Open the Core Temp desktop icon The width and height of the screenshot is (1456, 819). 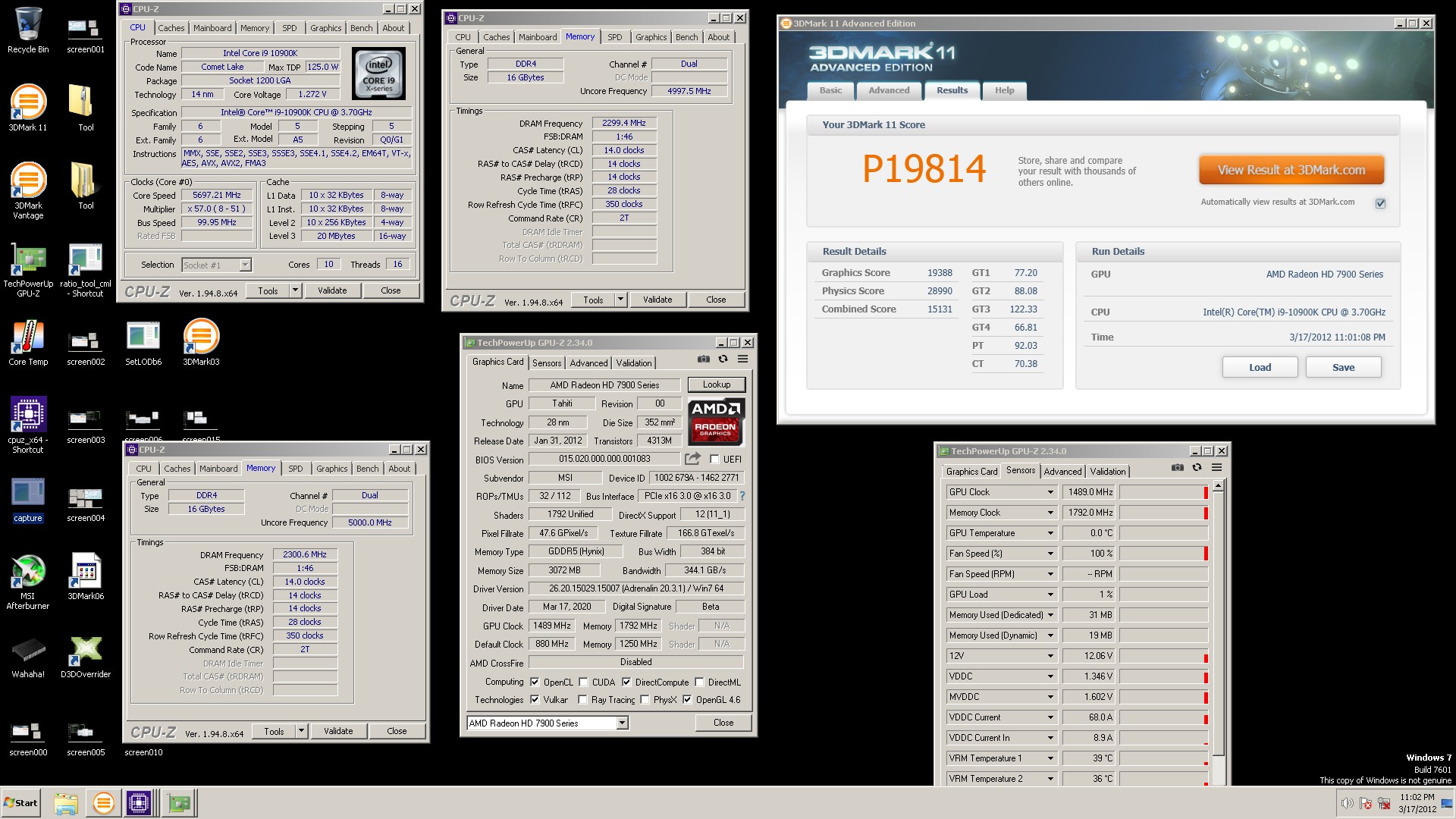click(x=28, y=344)
